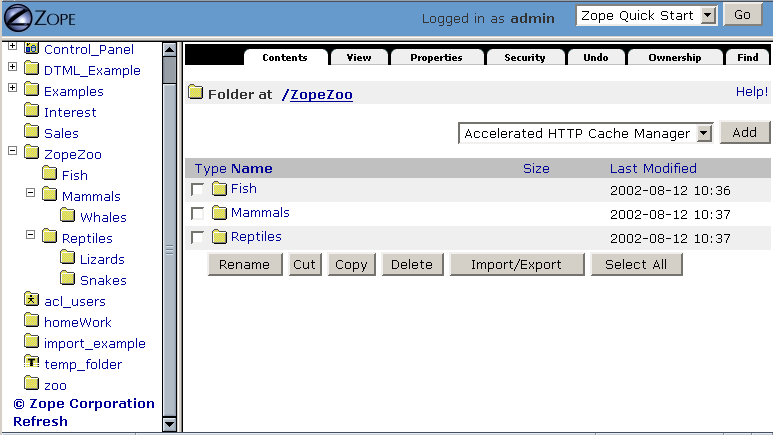Click the Zope Corporation copyright link
Image resolution: width=773 pixels, height=435 pixels.
[84, 403]
